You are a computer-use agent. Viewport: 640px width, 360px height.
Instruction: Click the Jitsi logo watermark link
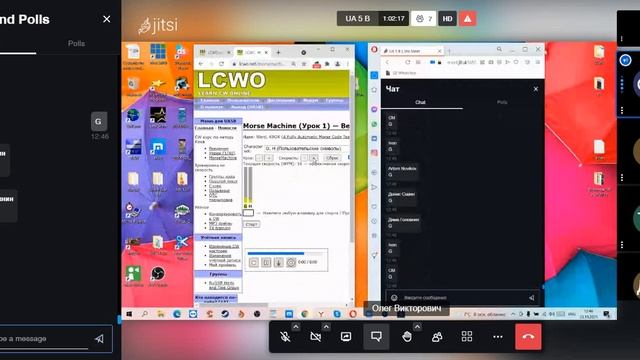pyautogui.click(x=158, y=25)
